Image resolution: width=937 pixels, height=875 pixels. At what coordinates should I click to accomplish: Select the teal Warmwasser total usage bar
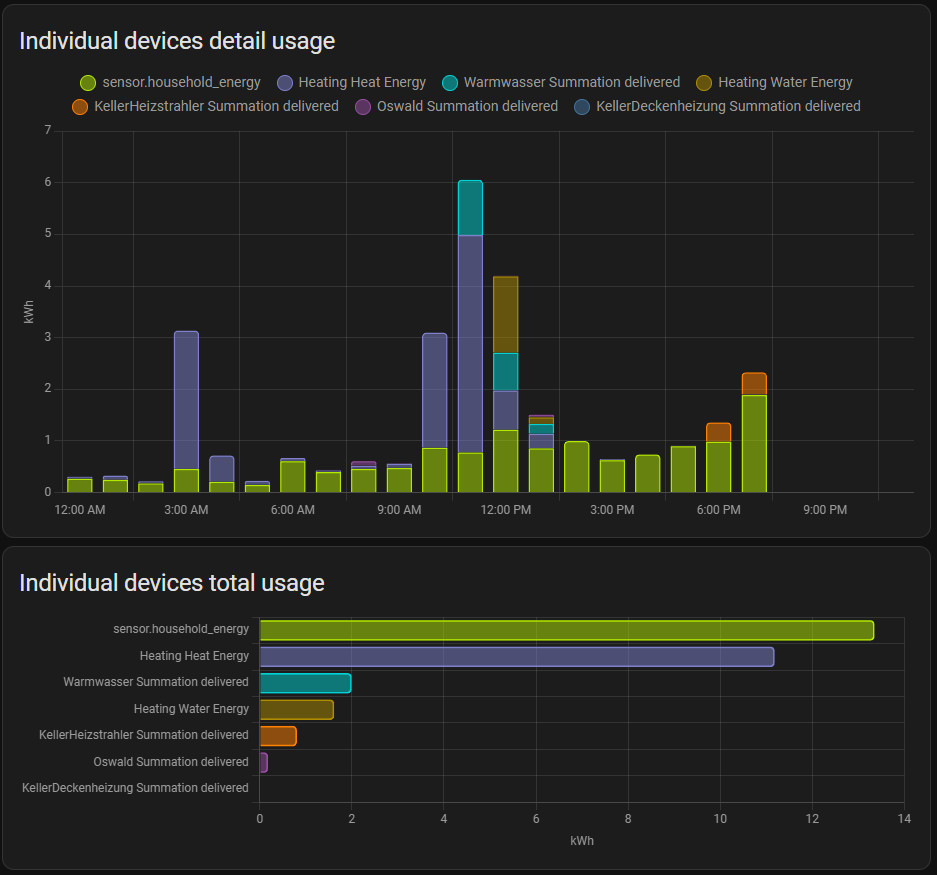point(305,683)
